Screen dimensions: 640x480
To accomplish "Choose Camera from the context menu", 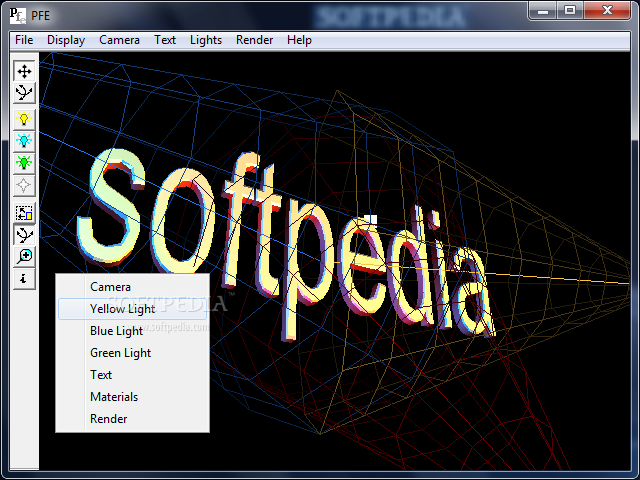I will click(x=133, y=287).
